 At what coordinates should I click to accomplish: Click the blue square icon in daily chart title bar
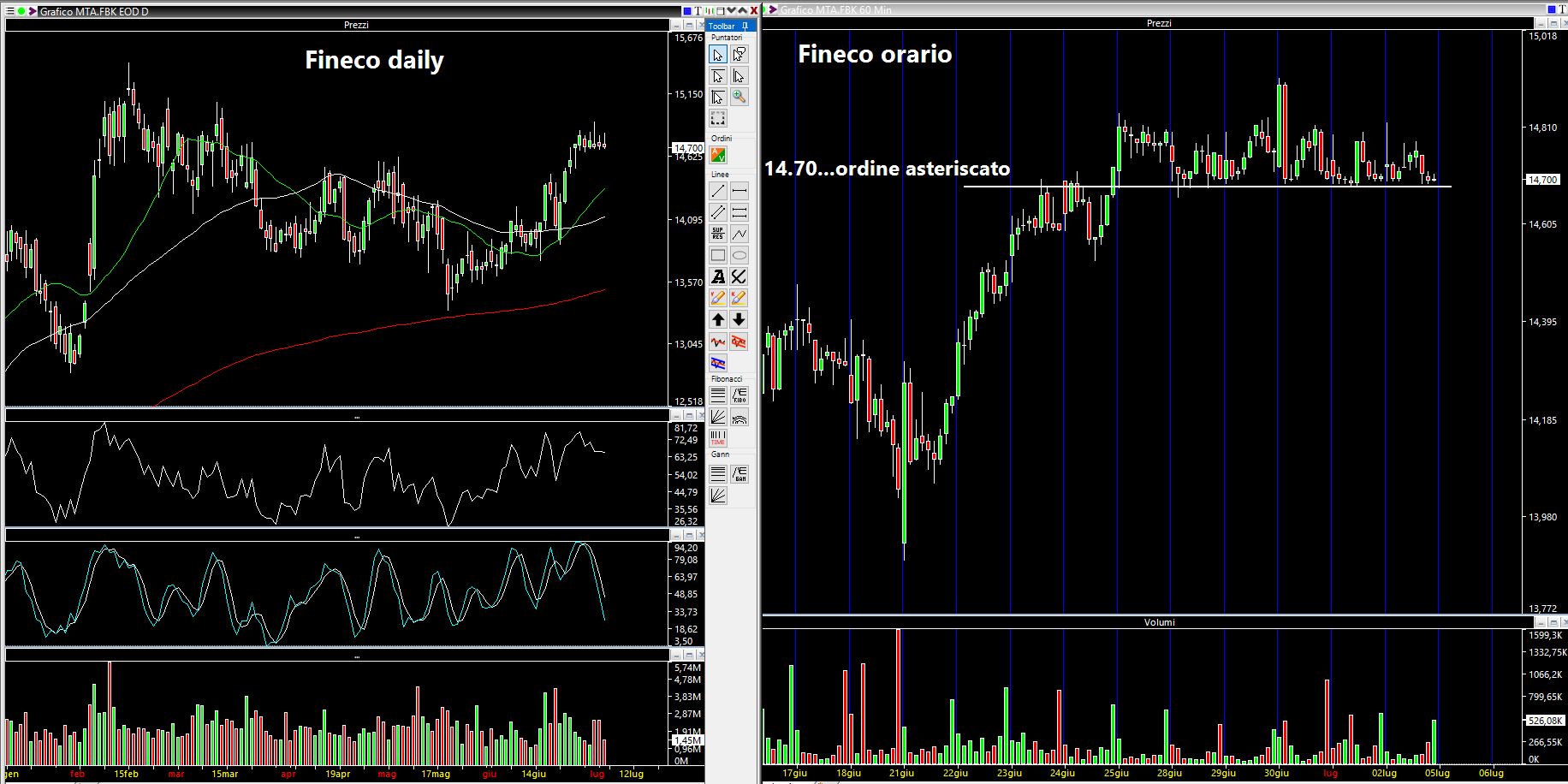coord(687,10)
